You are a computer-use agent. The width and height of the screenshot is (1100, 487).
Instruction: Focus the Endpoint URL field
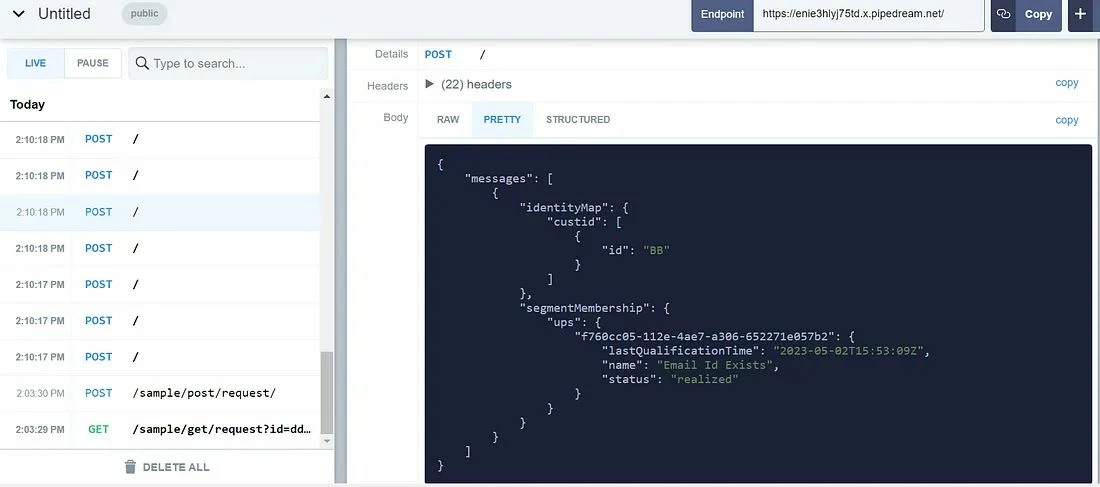pyautogui.click(x=868, y=15)
